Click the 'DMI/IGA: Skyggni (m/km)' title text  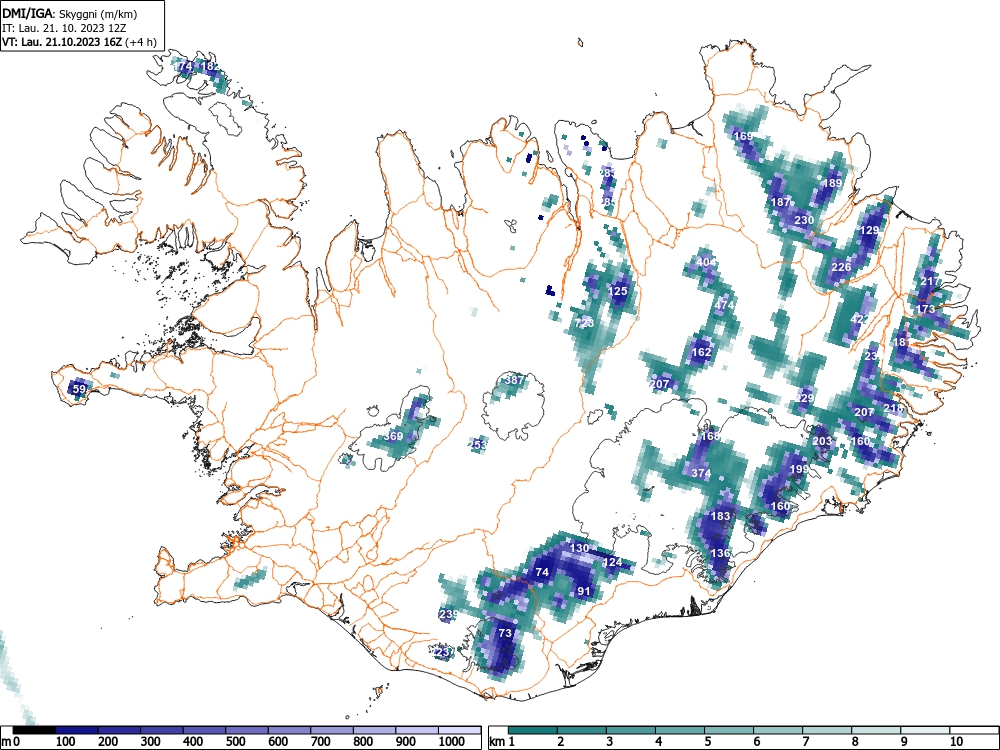click(x=70, y=13)
